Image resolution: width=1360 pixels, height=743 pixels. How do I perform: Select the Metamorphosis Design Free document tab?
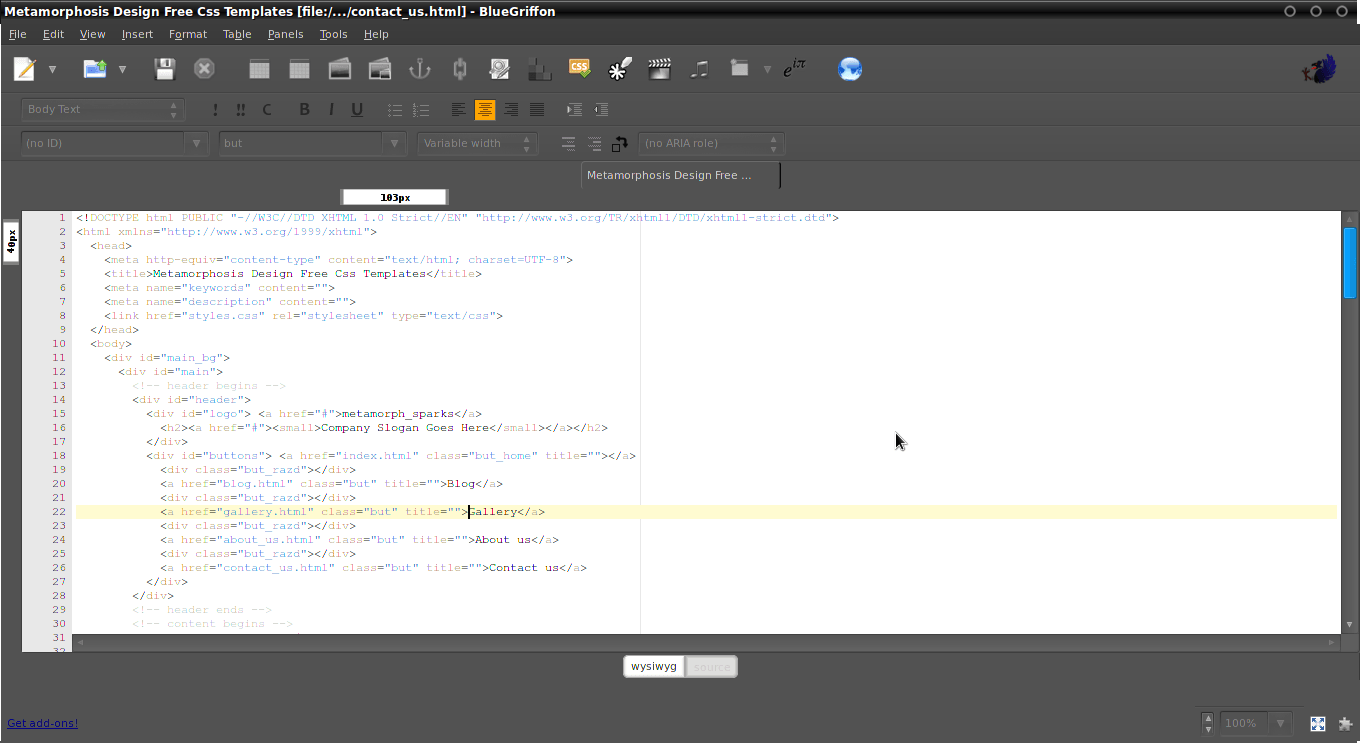(680, 175)
